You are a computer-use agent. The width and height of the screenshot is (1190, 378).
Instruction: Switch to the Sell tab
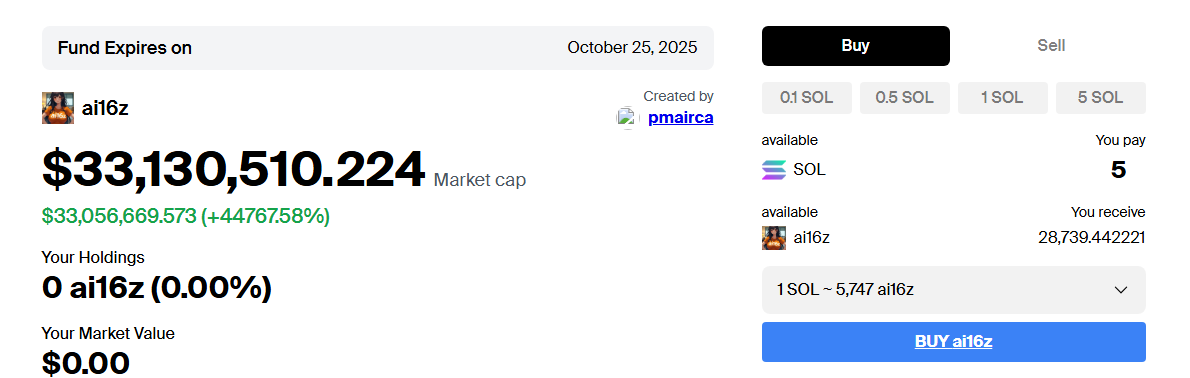pyautogui.click(x=1051, y=46)
